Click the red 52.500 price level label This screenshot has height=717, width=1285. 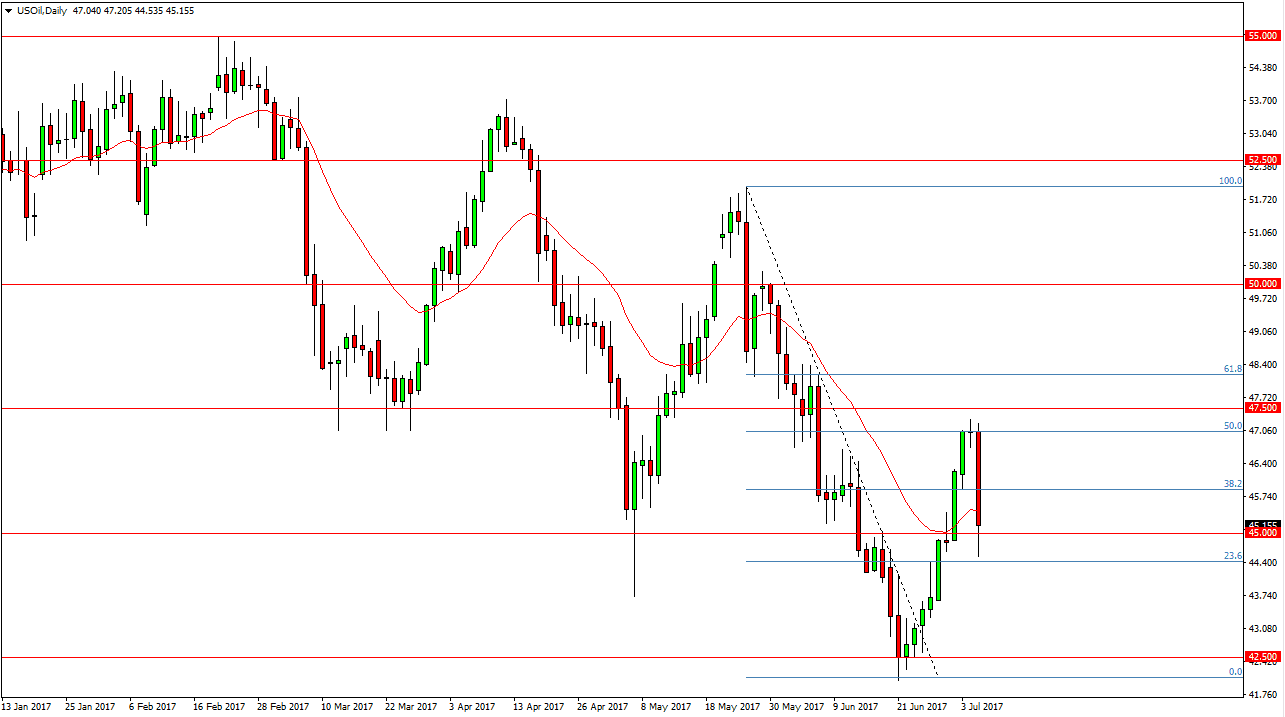pyautogui.click(x=1263, y=160)
